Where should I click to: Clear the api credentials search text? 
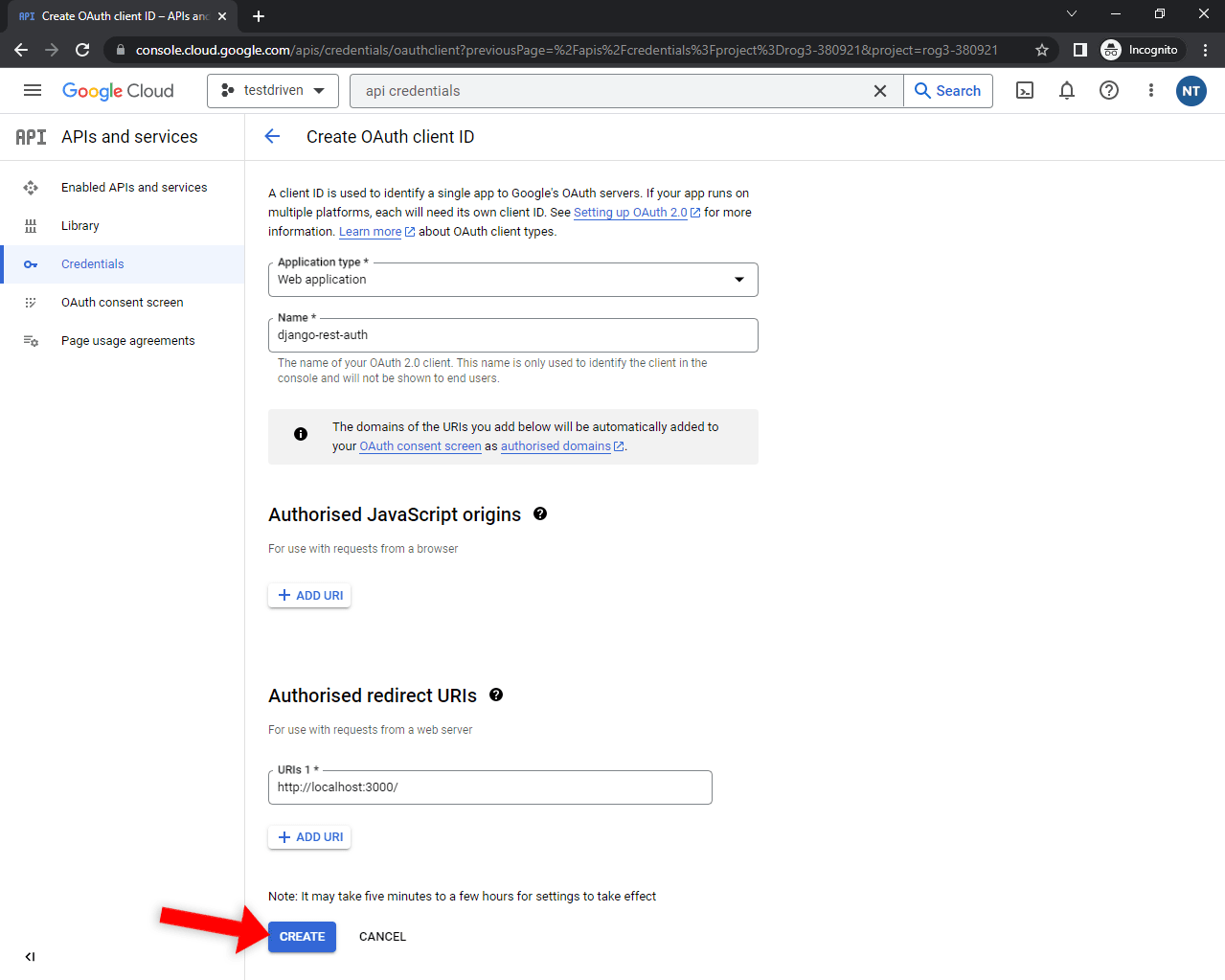coord(880,91)
